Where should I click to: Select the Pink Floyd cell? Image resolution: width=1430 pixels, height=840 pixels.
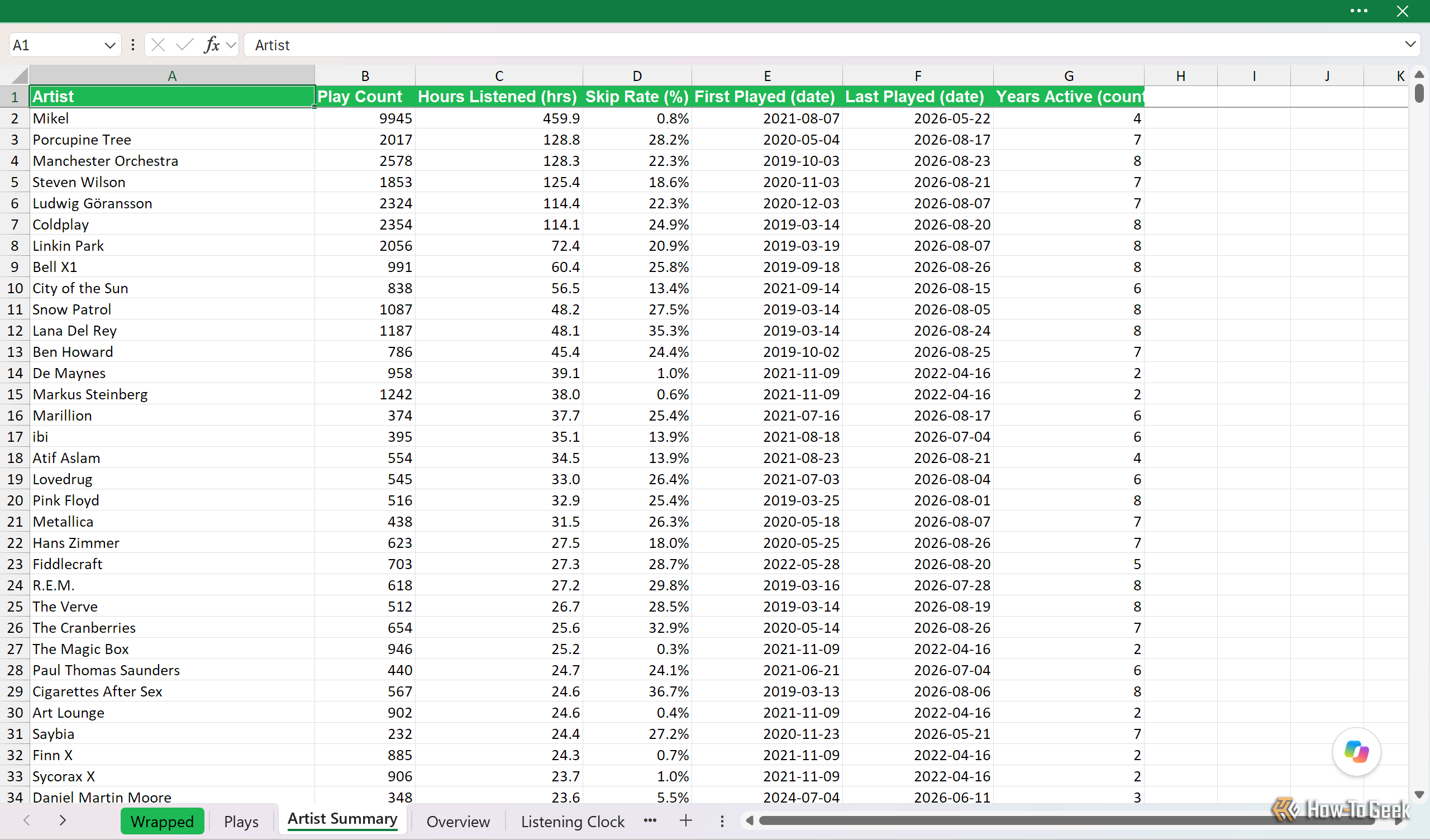[172, 500]
